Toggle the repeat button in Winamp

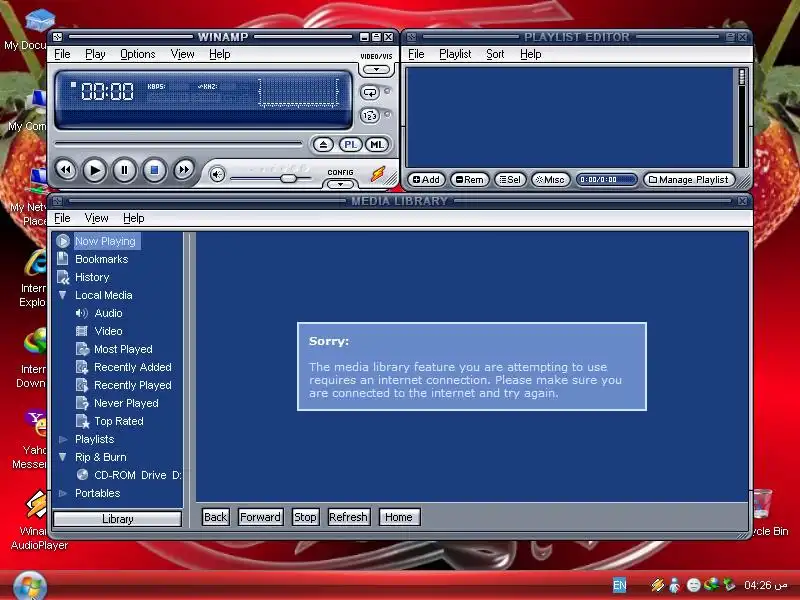pos(370,92)
